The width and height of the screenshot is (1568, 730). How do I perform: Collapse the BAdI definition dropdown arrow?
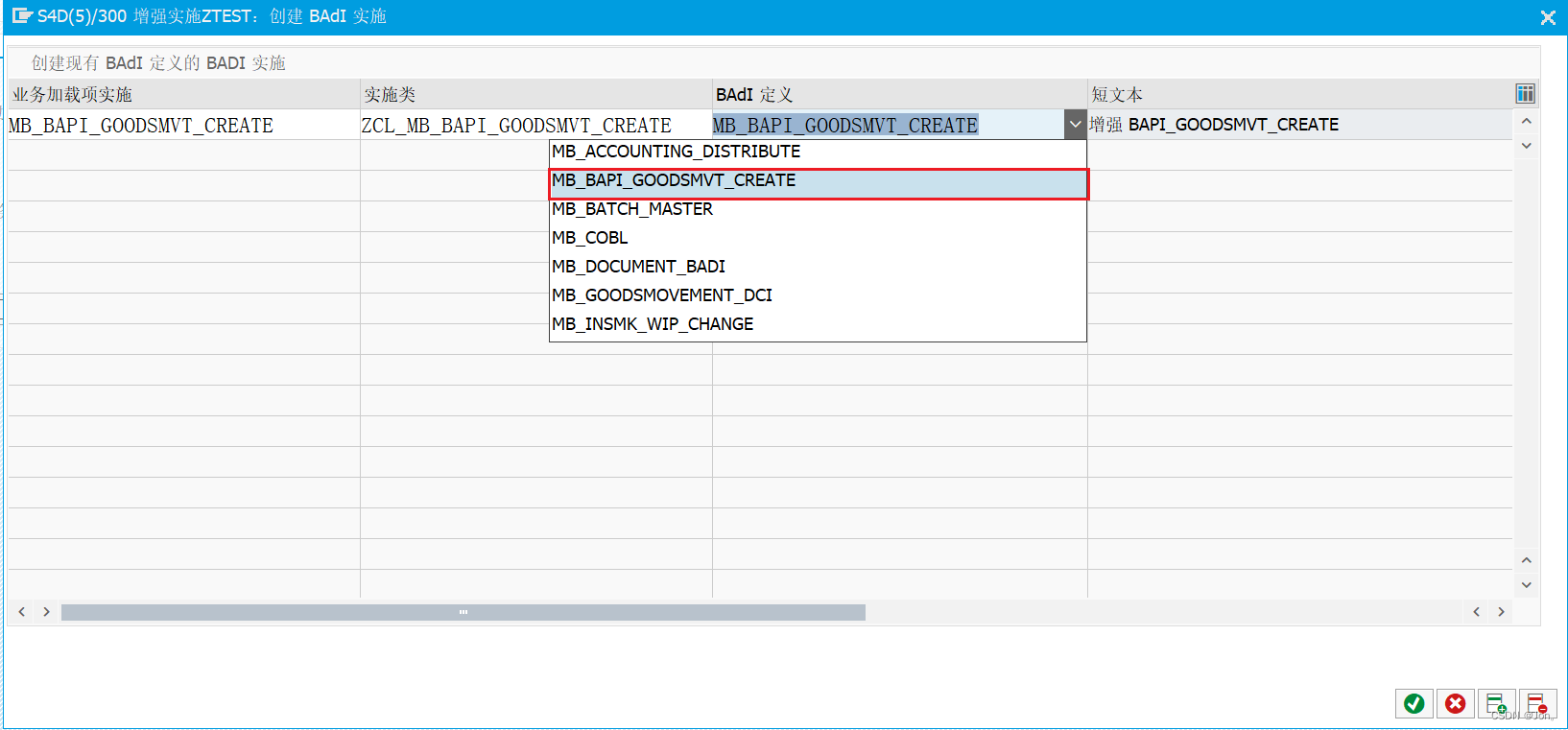[x=1075, y=125]
